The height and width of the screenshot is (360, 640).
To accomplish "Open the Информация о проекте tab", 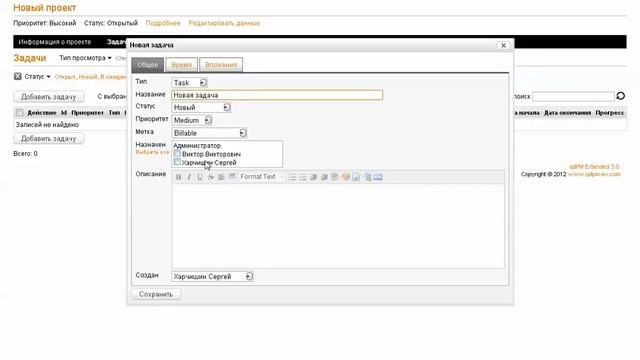I will 55,42.
